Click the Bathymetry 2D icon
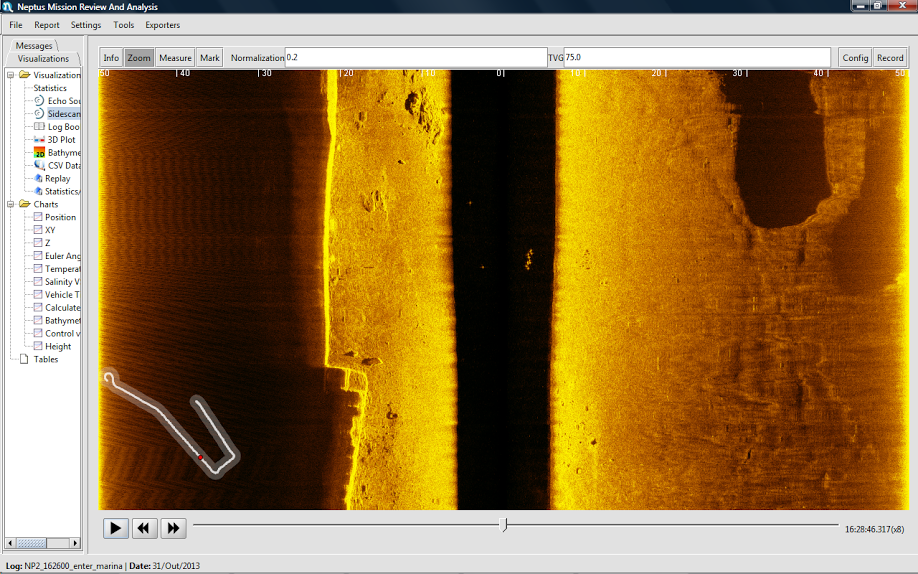This screenshot has height=574, width=918. pyautogui.click(x=39, y=152)
